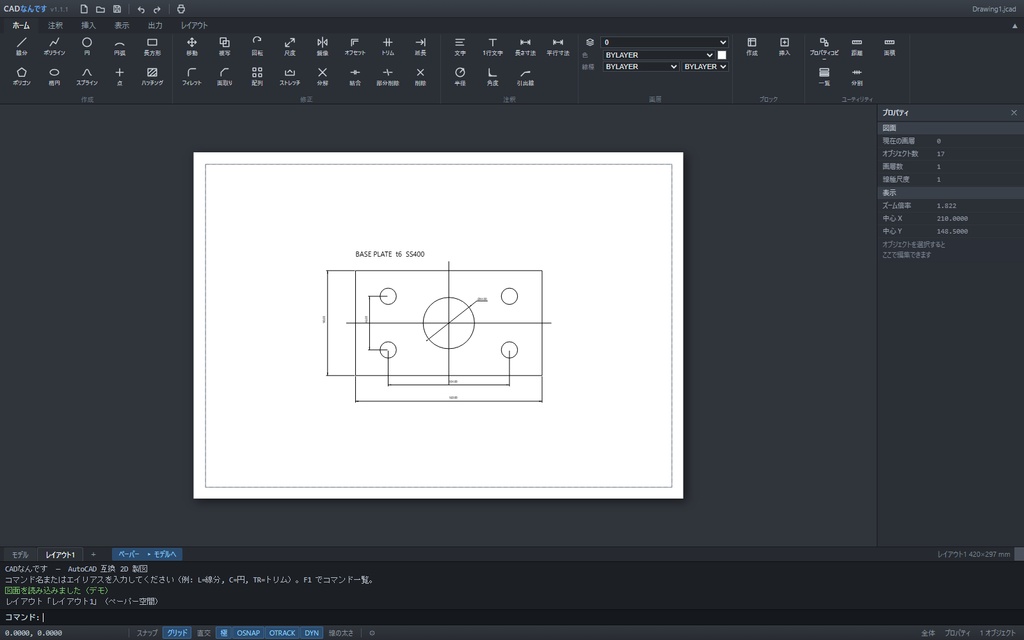The width and height of the screenshot is (1024, 640).
Task: Select the Circle (円) tool
Action: 87,46
